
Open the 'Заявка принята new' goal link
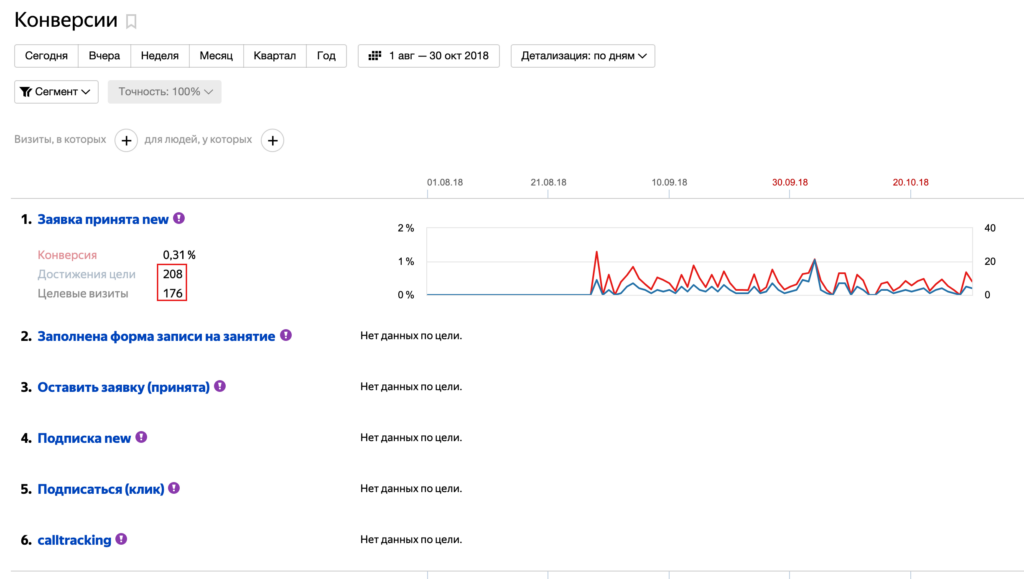click(103, 219)
